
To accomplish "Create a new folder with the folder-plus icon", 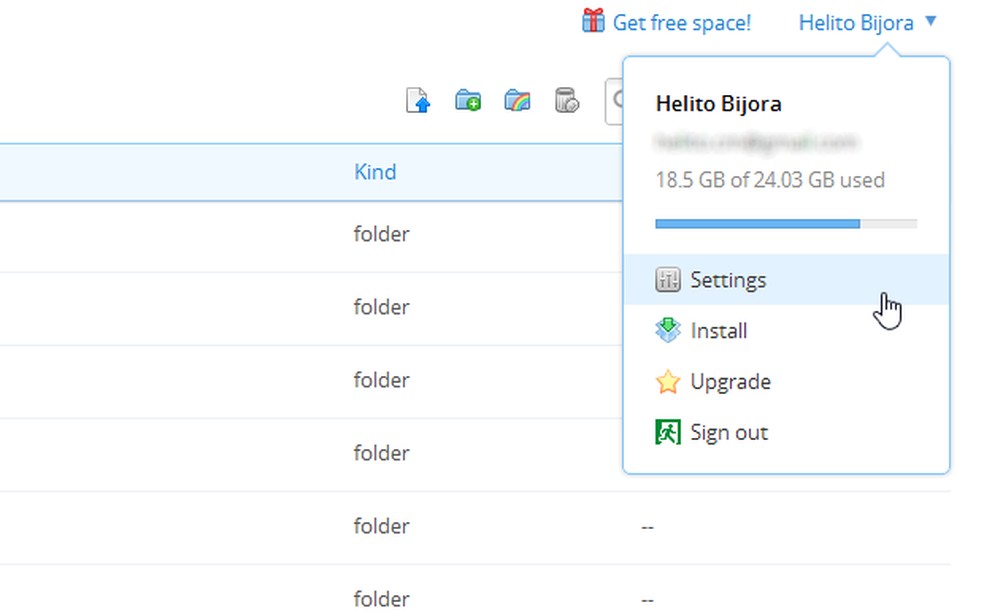I will 467,100.
